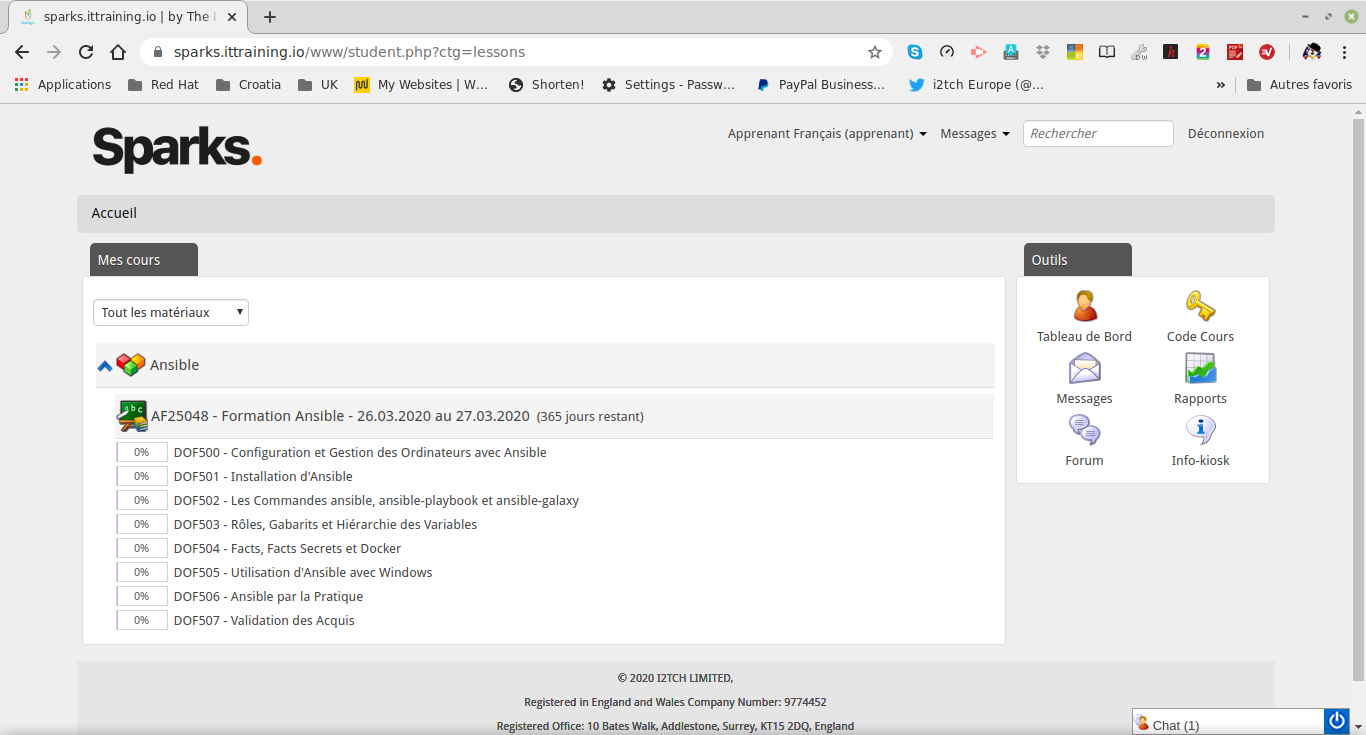Image resolution: width=1366 pixels, height=735 pixels.
Task: Click the chat power button icon
Action: 1336,721
